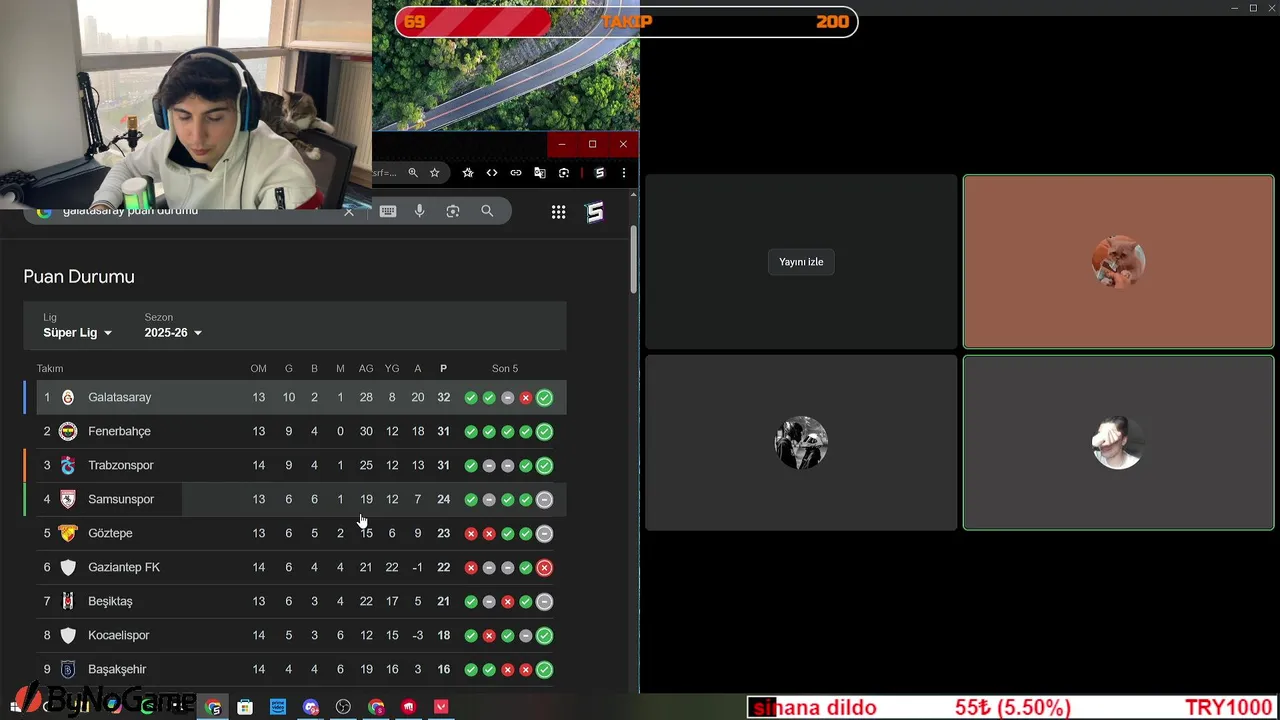Click Gaziantep FK's latest match loss icon

(544, 568)
